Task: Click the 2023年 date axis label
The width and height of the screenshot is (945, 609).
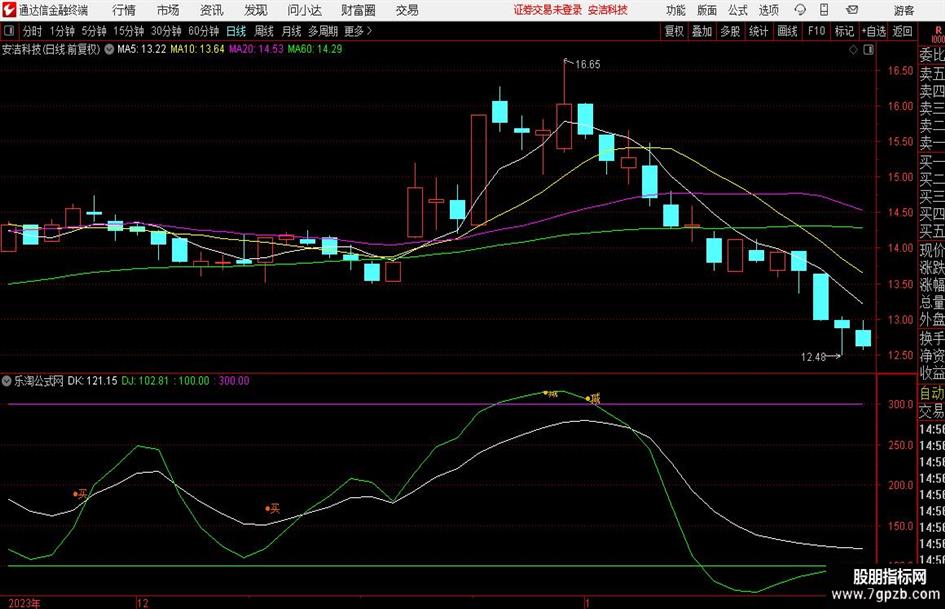Action: pyautogui.click(x=24, y=602)
